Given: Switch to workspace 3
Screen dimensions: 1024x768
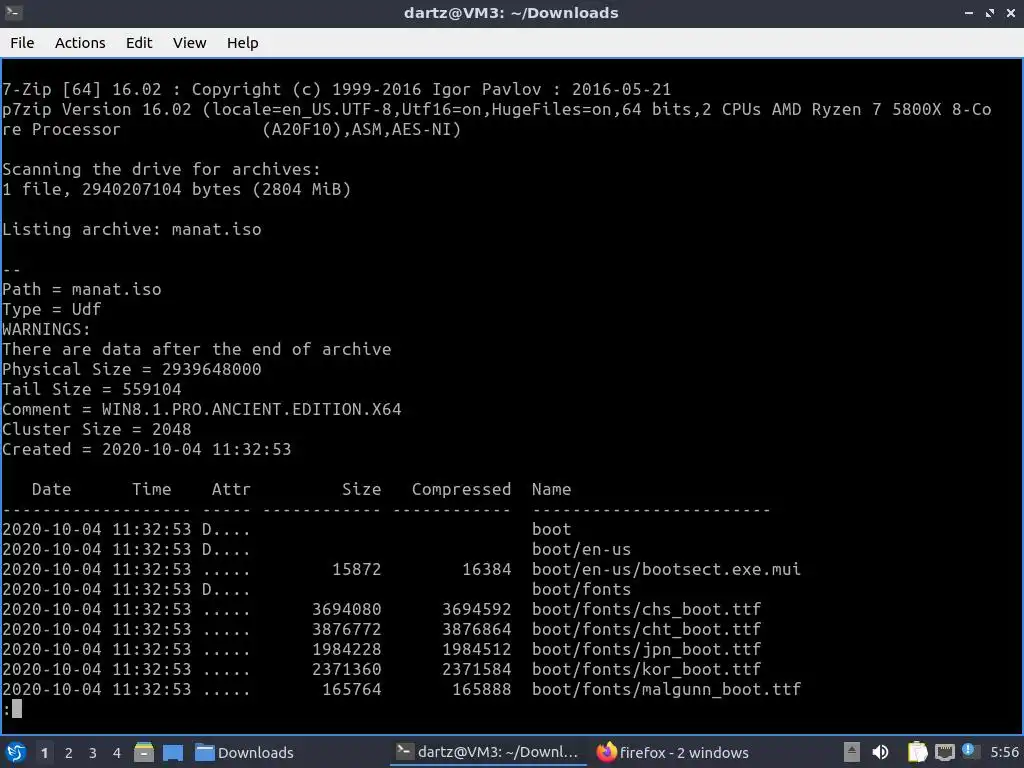Looking at the screenshot, I should [93, 753].
